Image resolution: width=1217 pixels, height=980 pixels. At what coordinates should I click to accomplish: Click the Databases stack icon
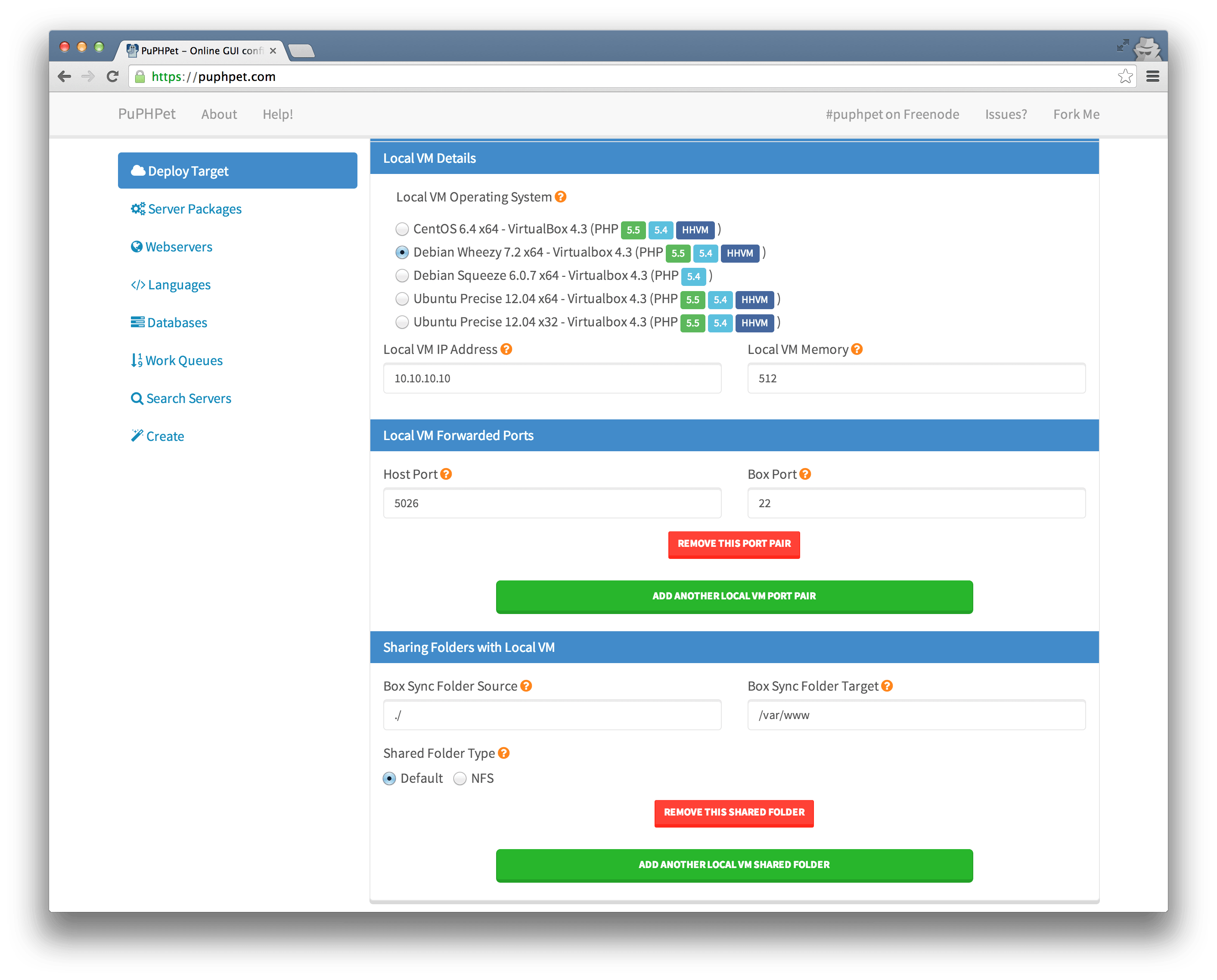(137, 322)
